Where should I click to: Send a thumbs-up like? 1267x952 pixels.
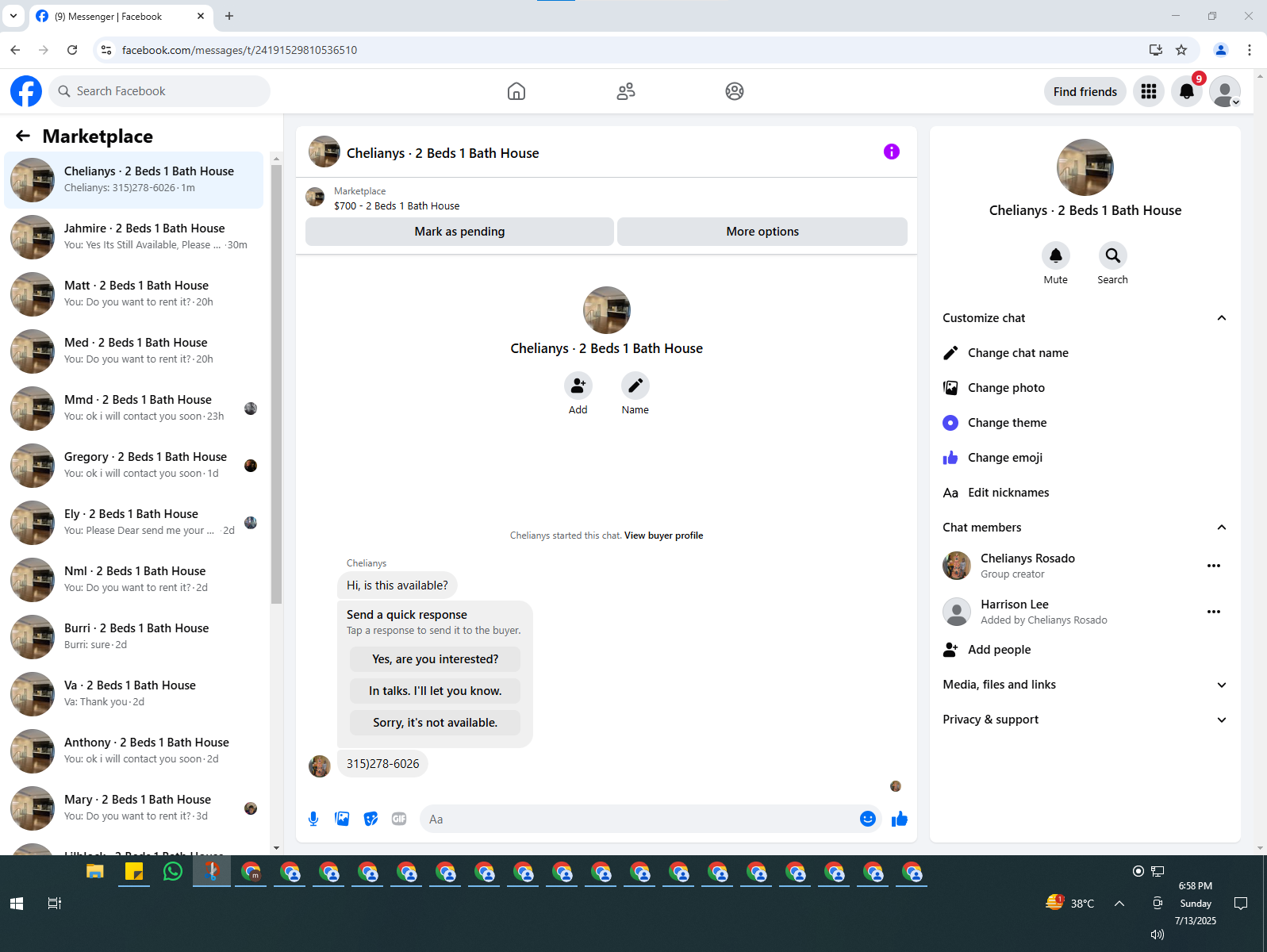(x=899, y=819)
